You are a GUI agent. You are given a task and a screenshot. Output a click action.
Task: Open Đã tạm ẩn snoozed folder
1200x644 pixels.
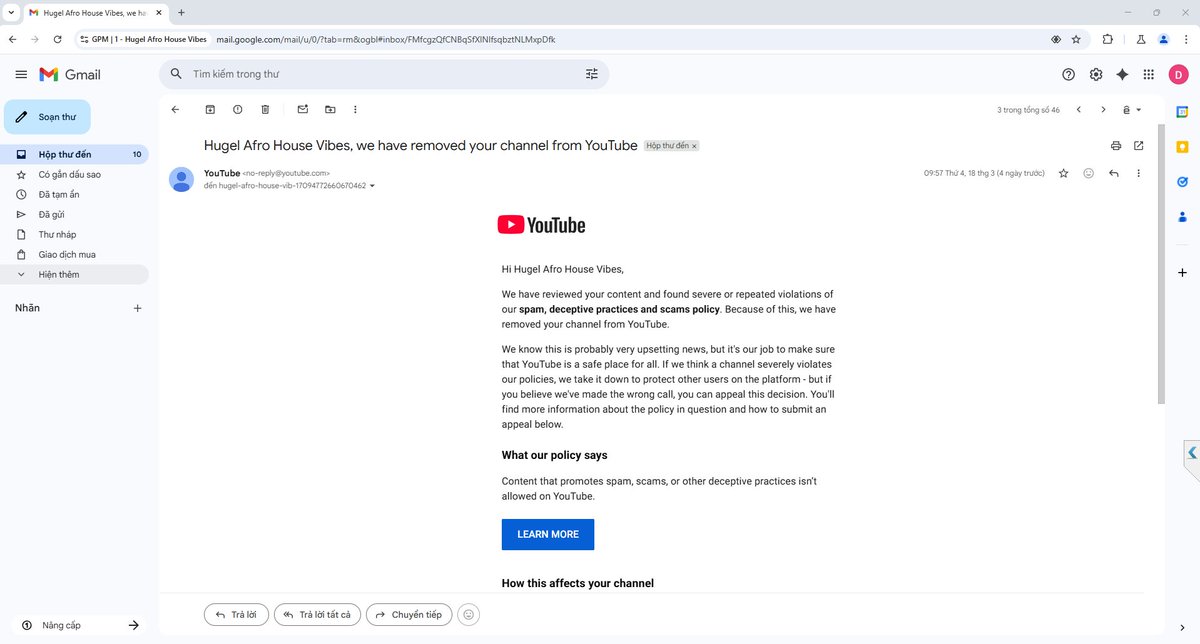[74, 194]
